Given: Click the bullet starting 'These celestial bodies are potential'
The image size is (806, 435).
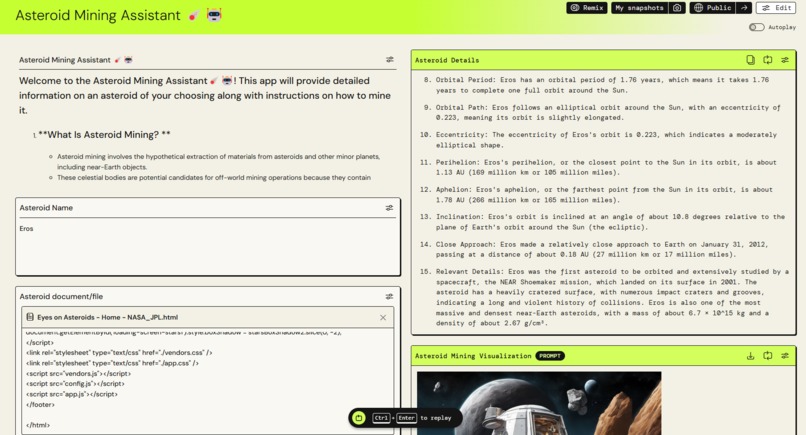Looking at the screenshot, I should (x=214, y=177).
